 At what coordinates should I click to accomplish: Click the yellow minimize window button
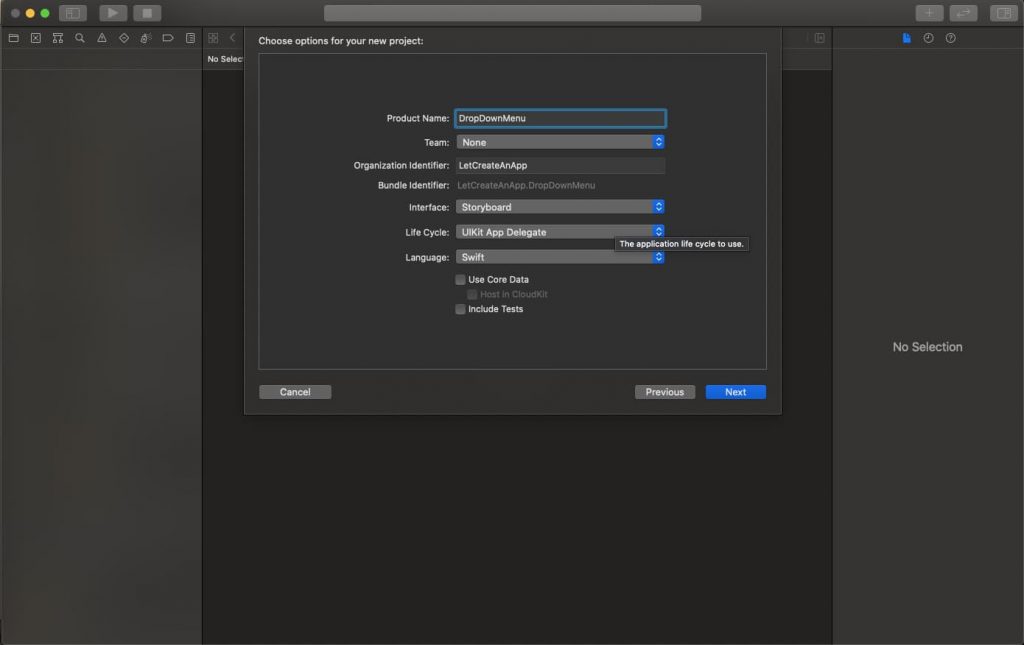coord(30,13)
